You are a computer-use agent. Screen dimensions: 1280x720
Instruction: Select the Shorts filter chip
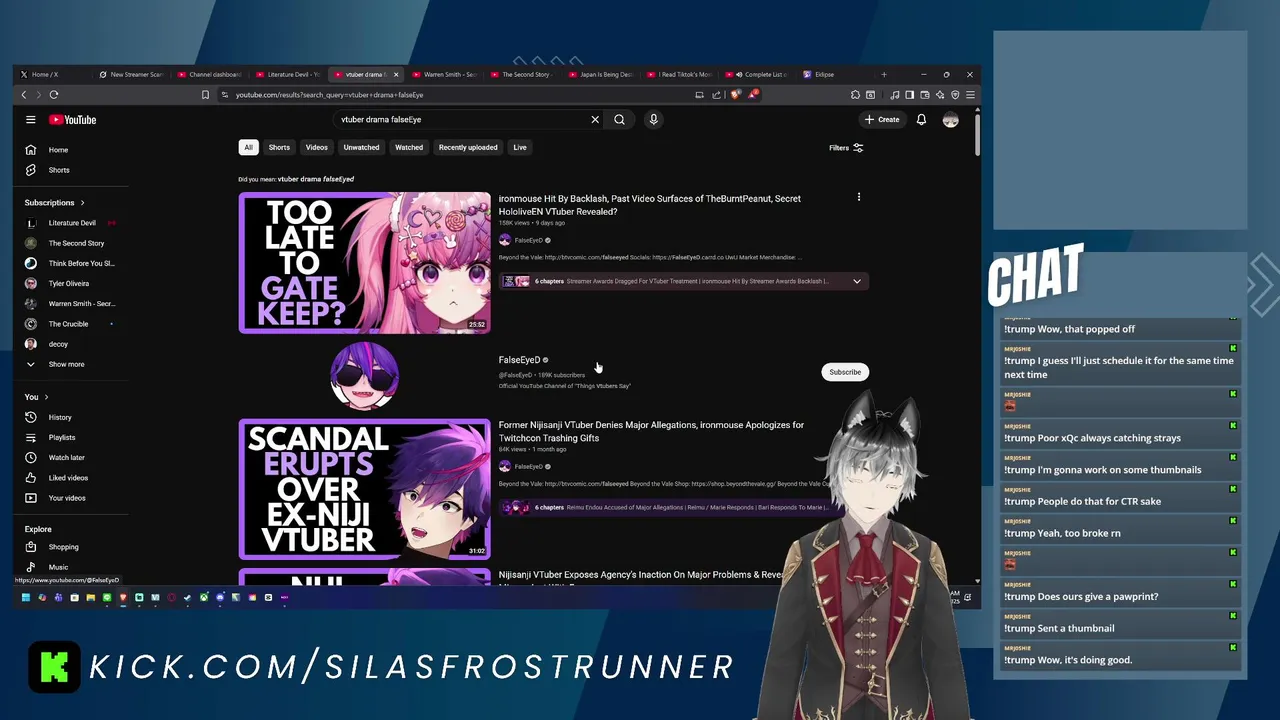pyautogui.click(x=279, y=147)
